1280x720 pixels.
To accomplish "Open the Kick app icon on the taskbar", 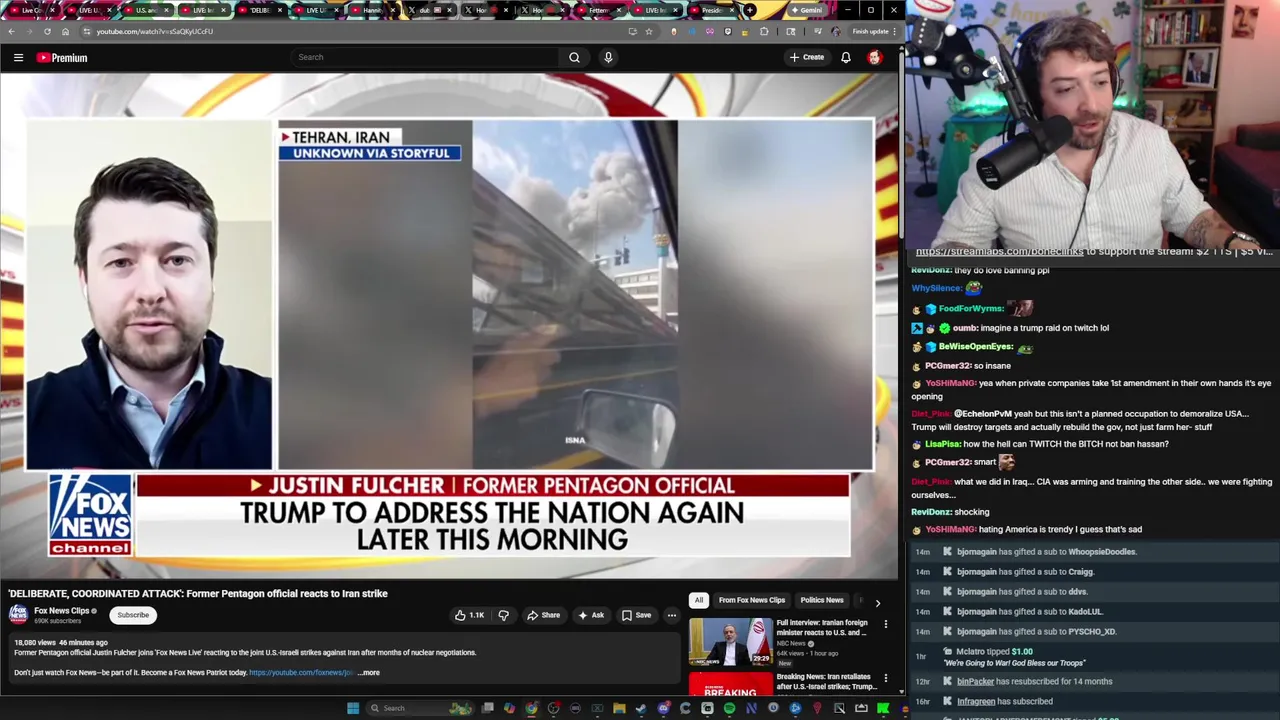I will pyautogui.click(x=883, y=708).
